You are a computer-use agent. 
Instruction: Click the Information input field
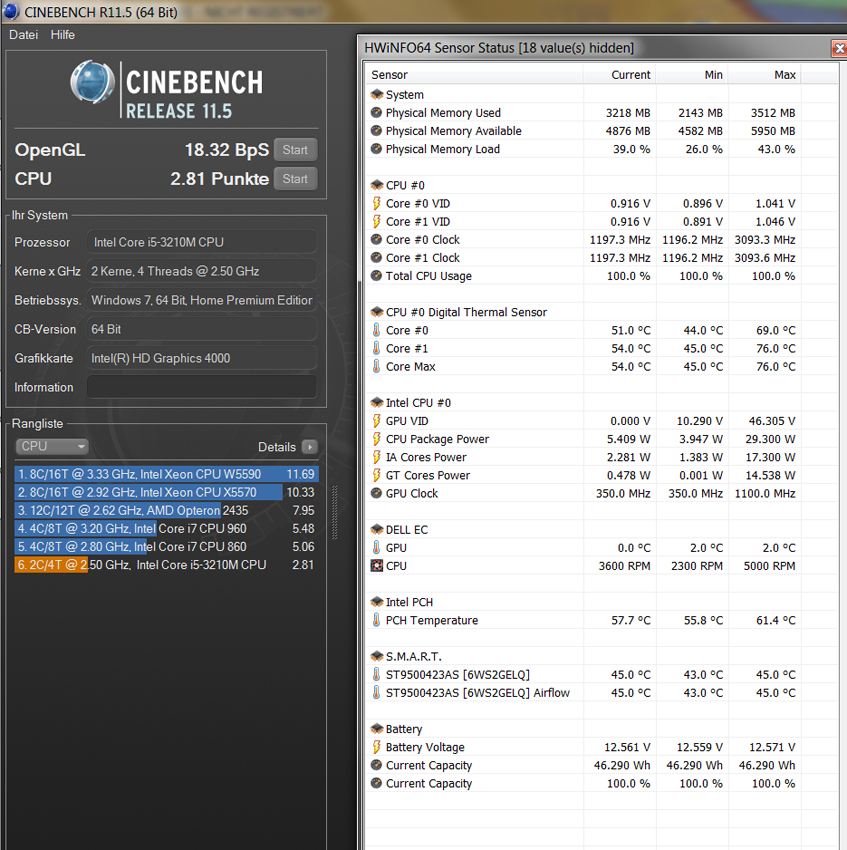click(202, 387)
